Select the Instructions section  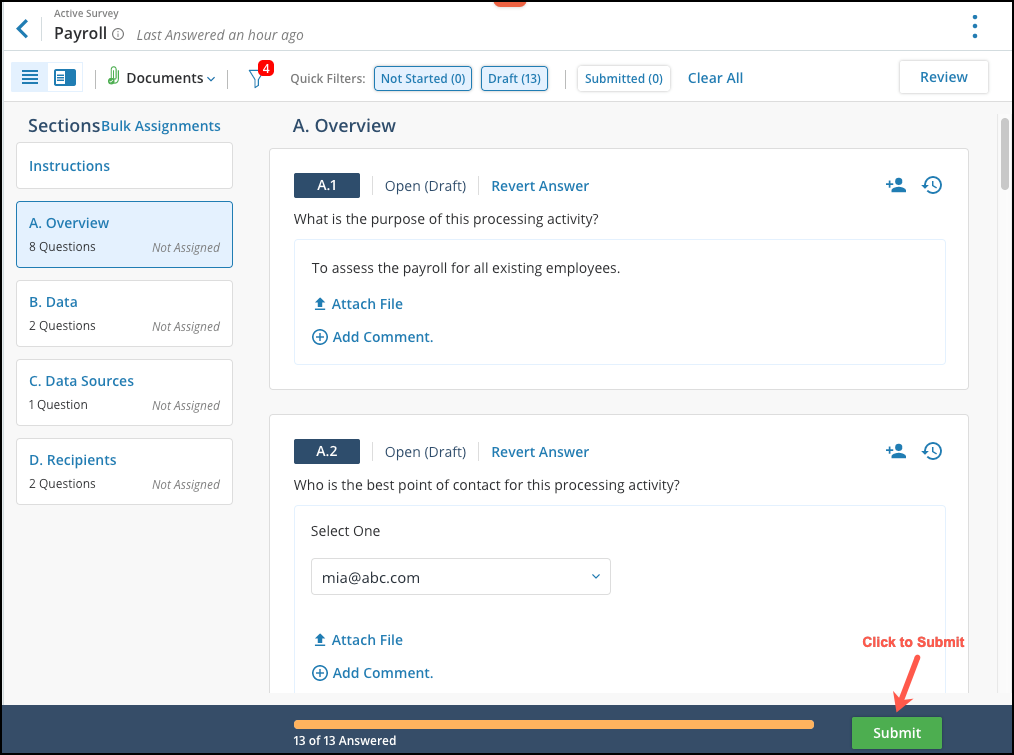tap(124, 166)
